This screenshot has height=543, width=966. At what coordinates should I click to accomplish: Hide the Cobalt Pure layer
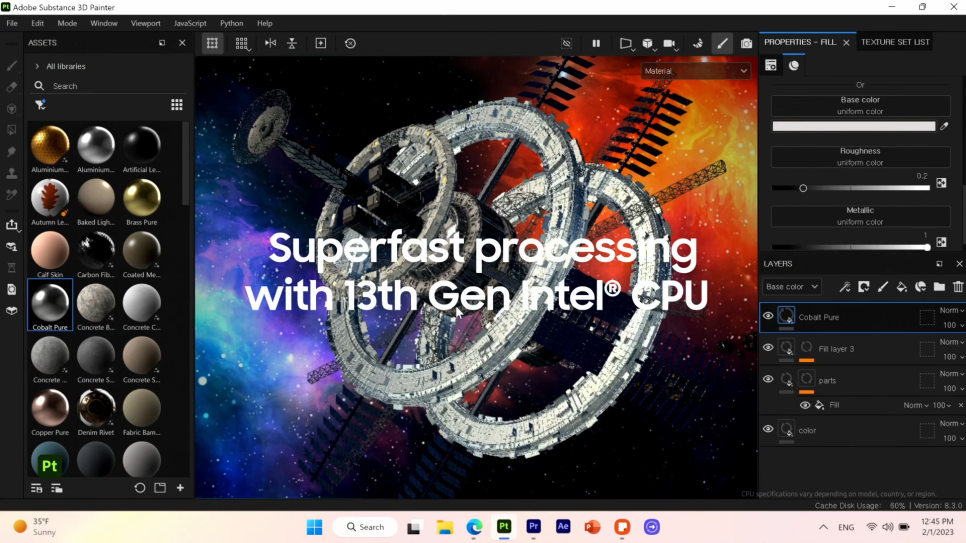point(768,316)
